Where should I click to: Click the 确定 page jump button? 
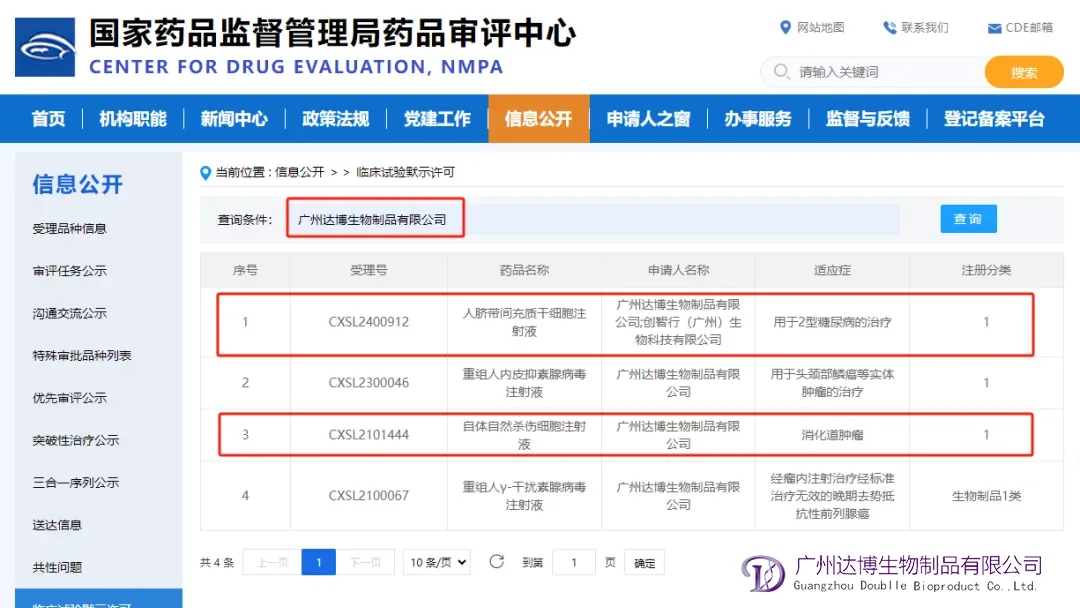point(645,563)
